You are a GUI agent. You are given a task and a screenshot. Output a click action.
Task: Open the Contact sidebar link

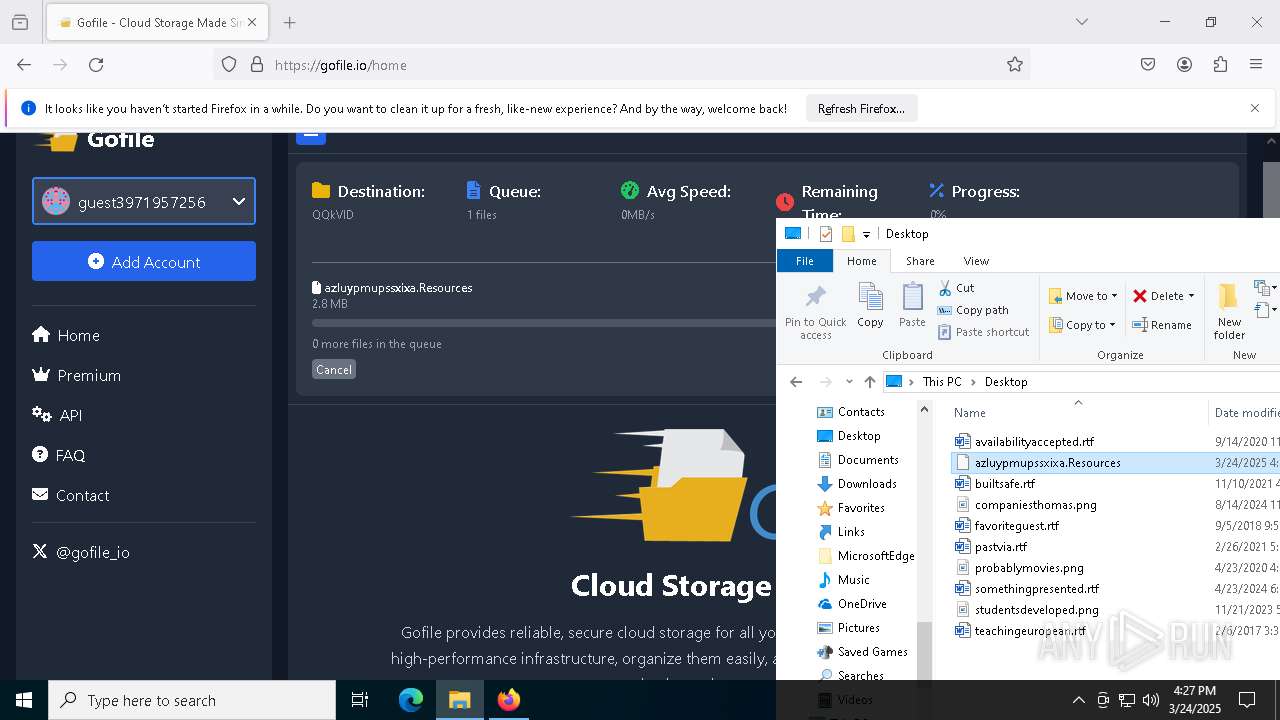point(71,495)
